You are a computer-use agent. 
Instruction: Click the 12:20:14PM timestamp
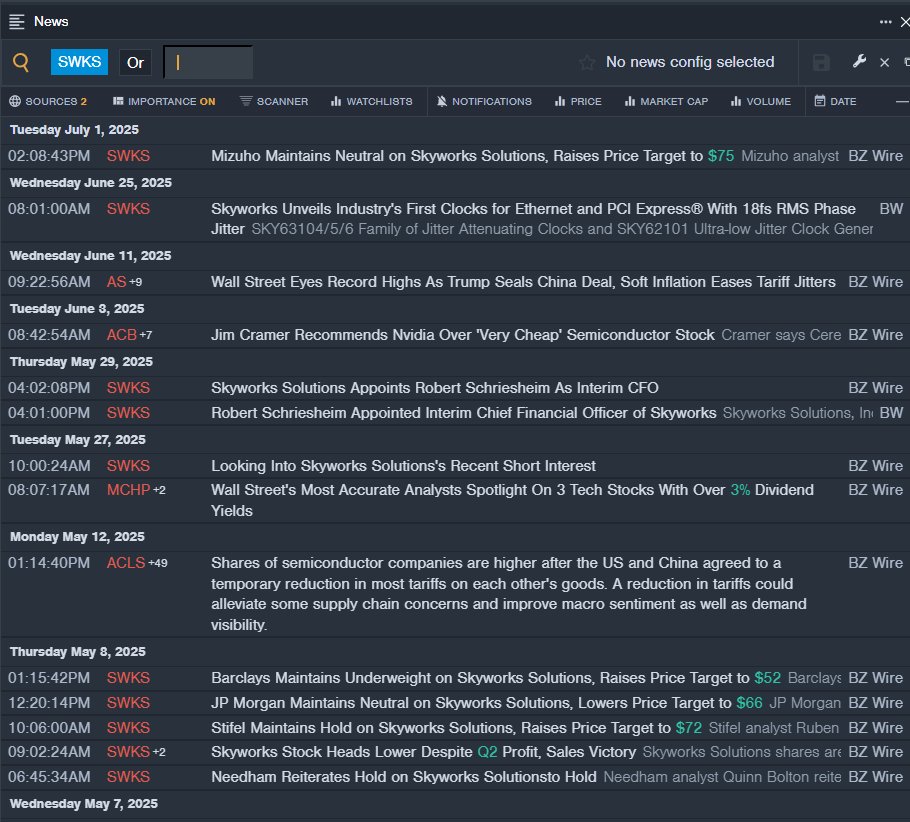coord(49,702)
